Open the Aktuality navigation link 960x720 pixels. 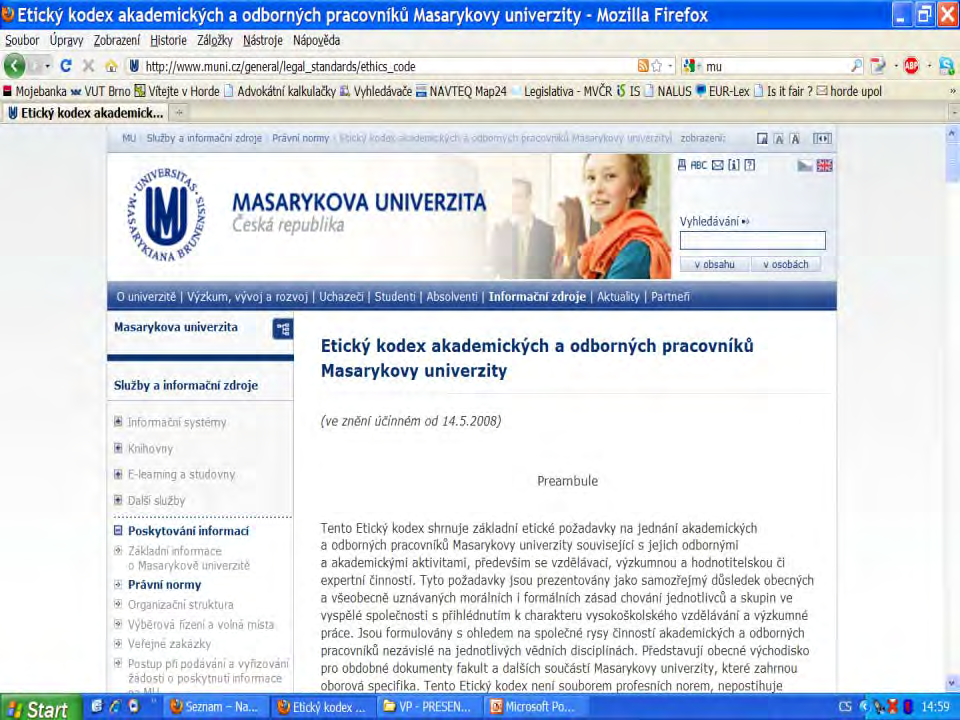618,296
